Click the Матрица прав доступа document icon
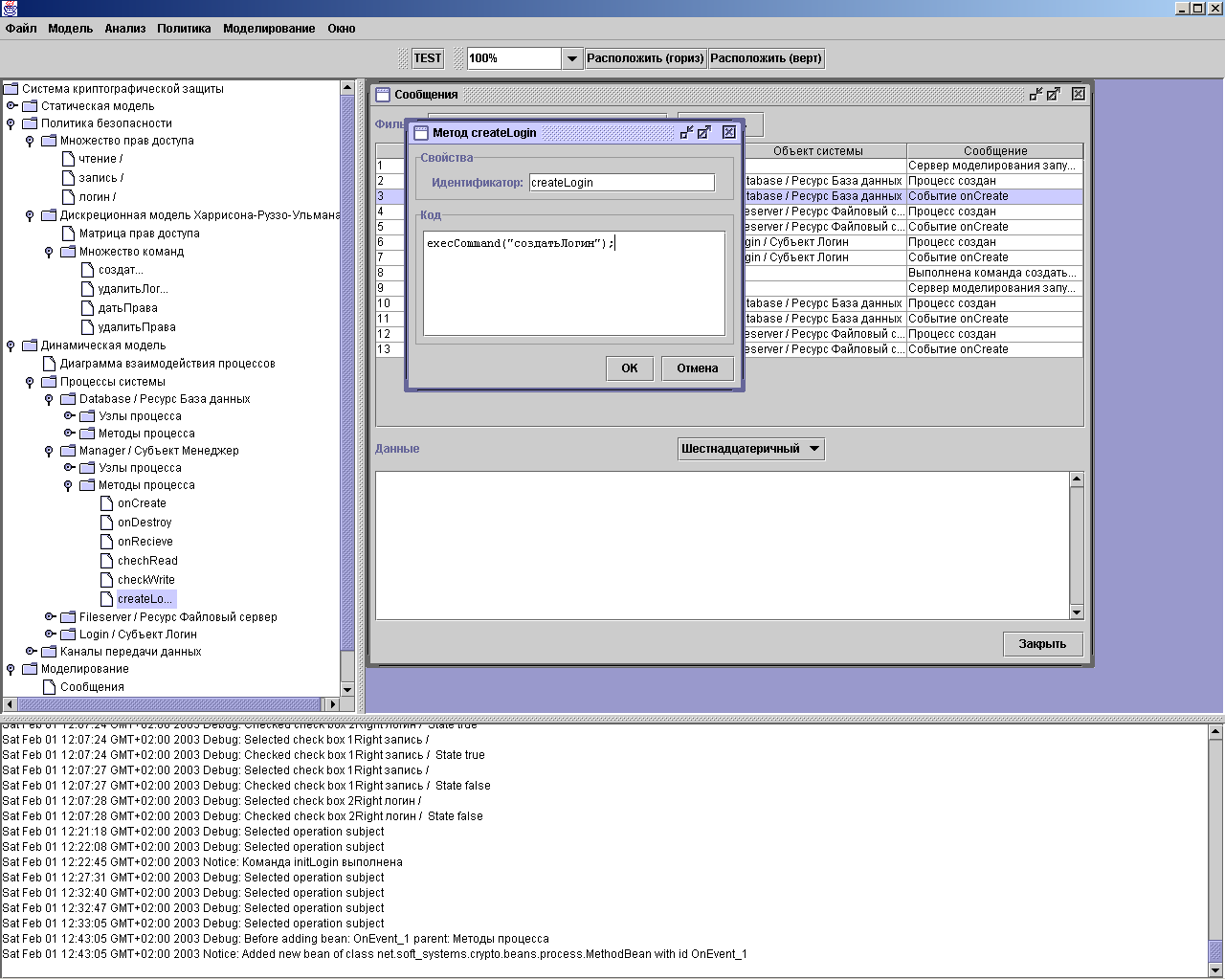Screen dimensions: 1225x980 pyautogui.click(x=68, y=234)
